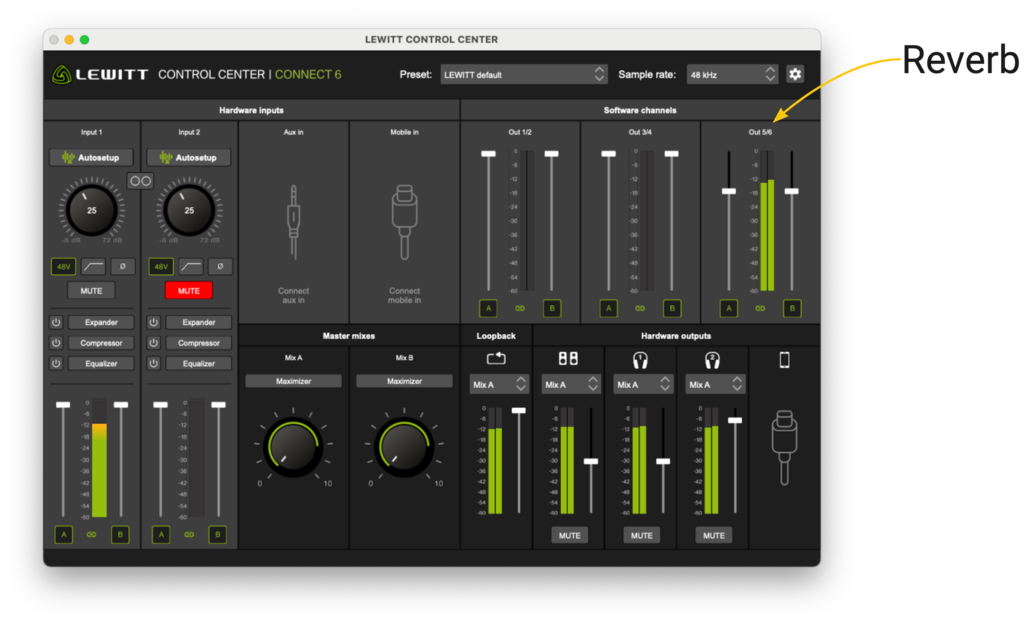The width and height of the screenshot is (1024, 623).
Task: Enable 48V phantom power on Input 2
Action: point(160,266)
